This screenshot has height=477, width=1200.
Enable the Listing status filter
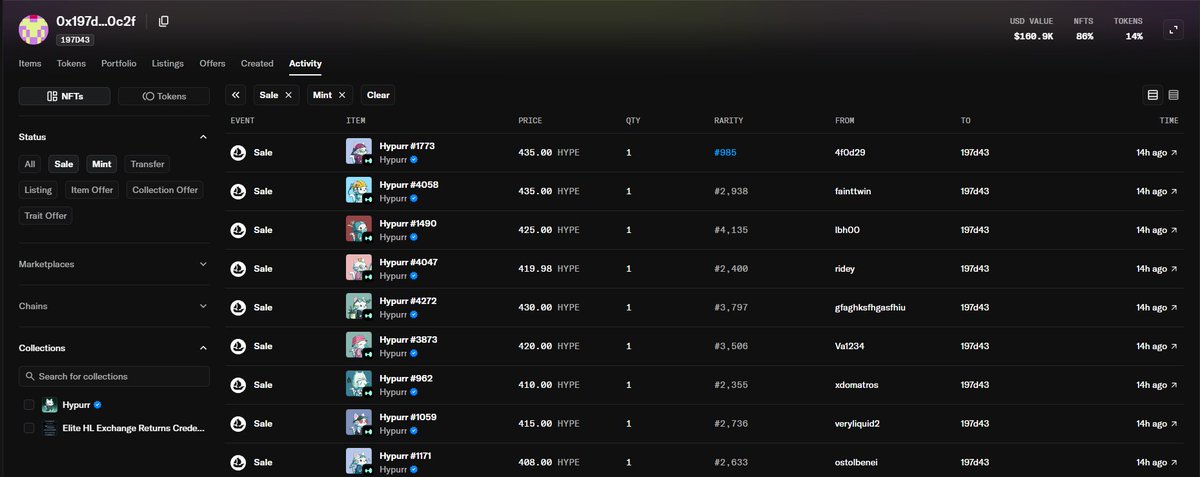39,189
